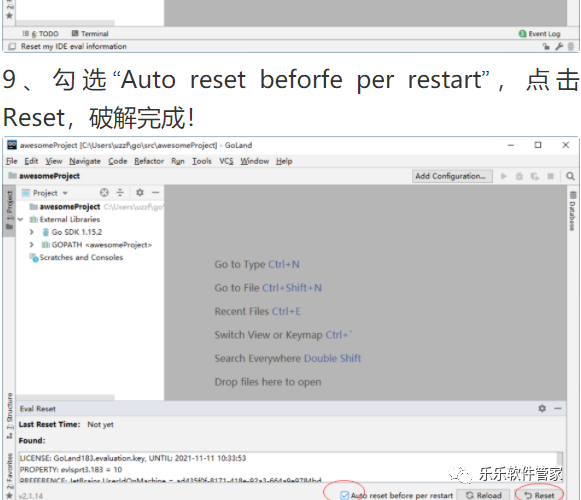The height and width of the screenshot is (500, 581).
Task: Click the Reload button
Action: (x=484, y=495)
